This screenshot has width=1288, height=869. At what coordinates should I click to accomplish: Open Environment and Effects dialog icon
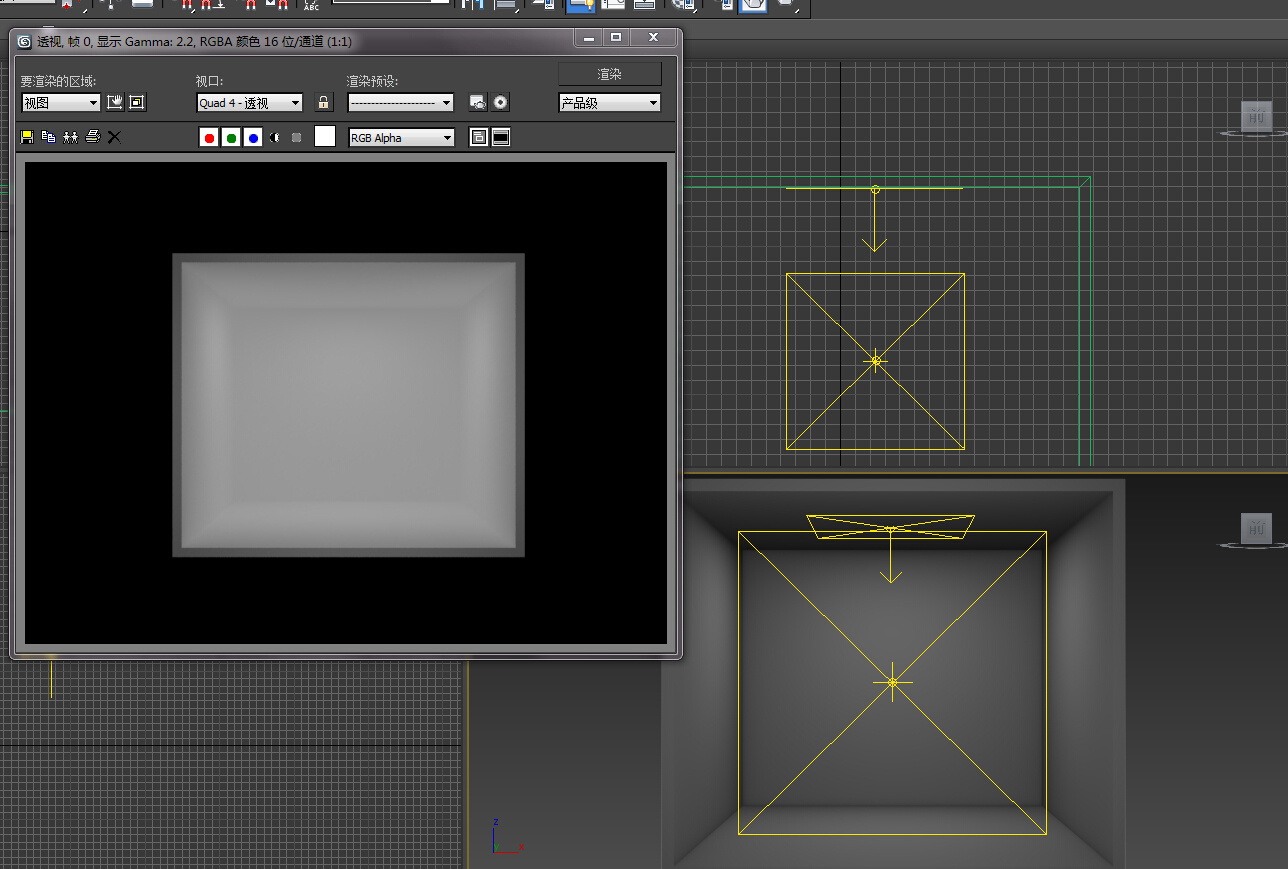pyautogui.click(x=501, y=102)
